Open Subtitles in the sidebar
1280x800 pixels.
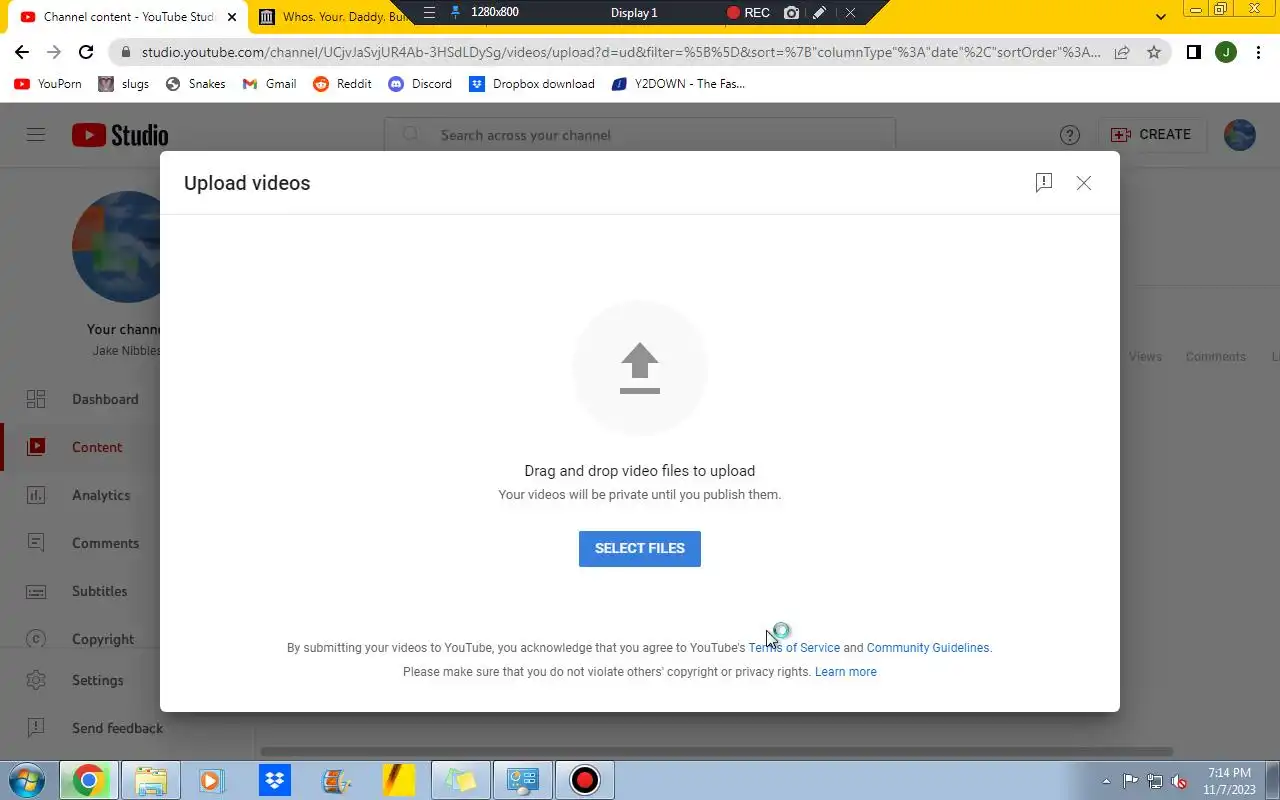[99, 591]
